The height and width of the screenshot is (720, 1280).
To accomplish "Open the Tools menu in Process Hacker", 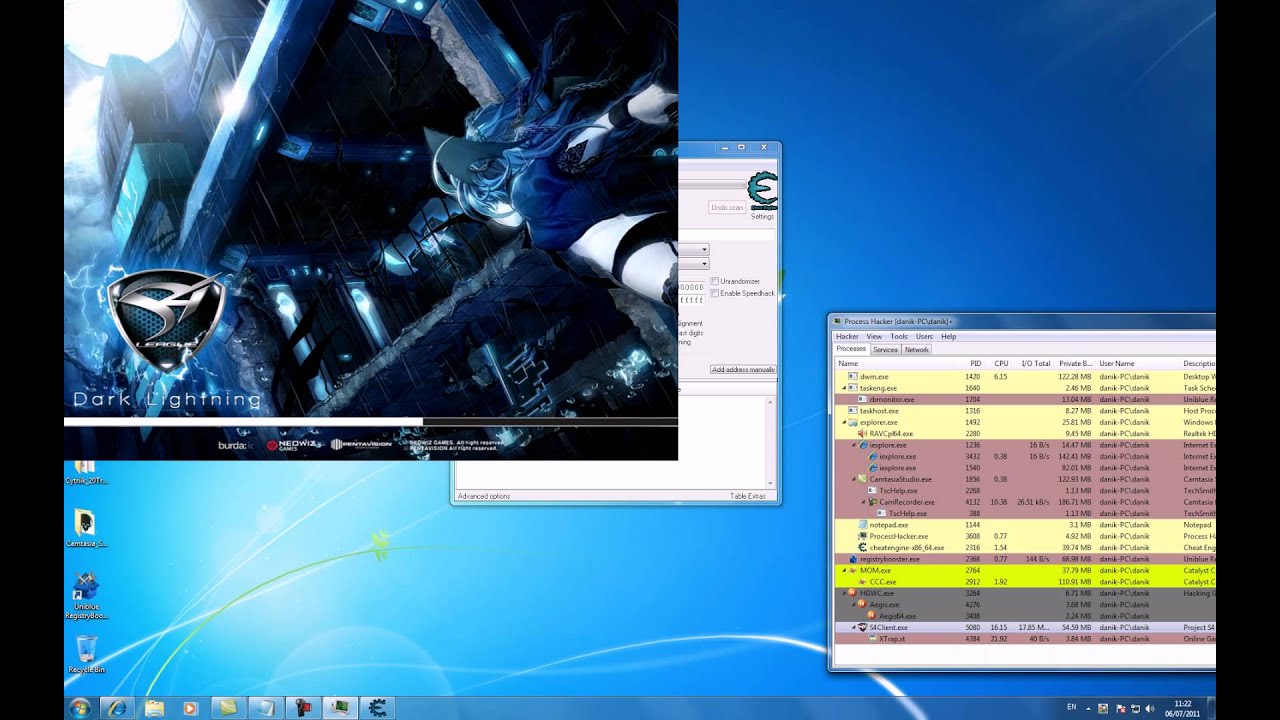I will pyautogui.click(x=899, y=337).
